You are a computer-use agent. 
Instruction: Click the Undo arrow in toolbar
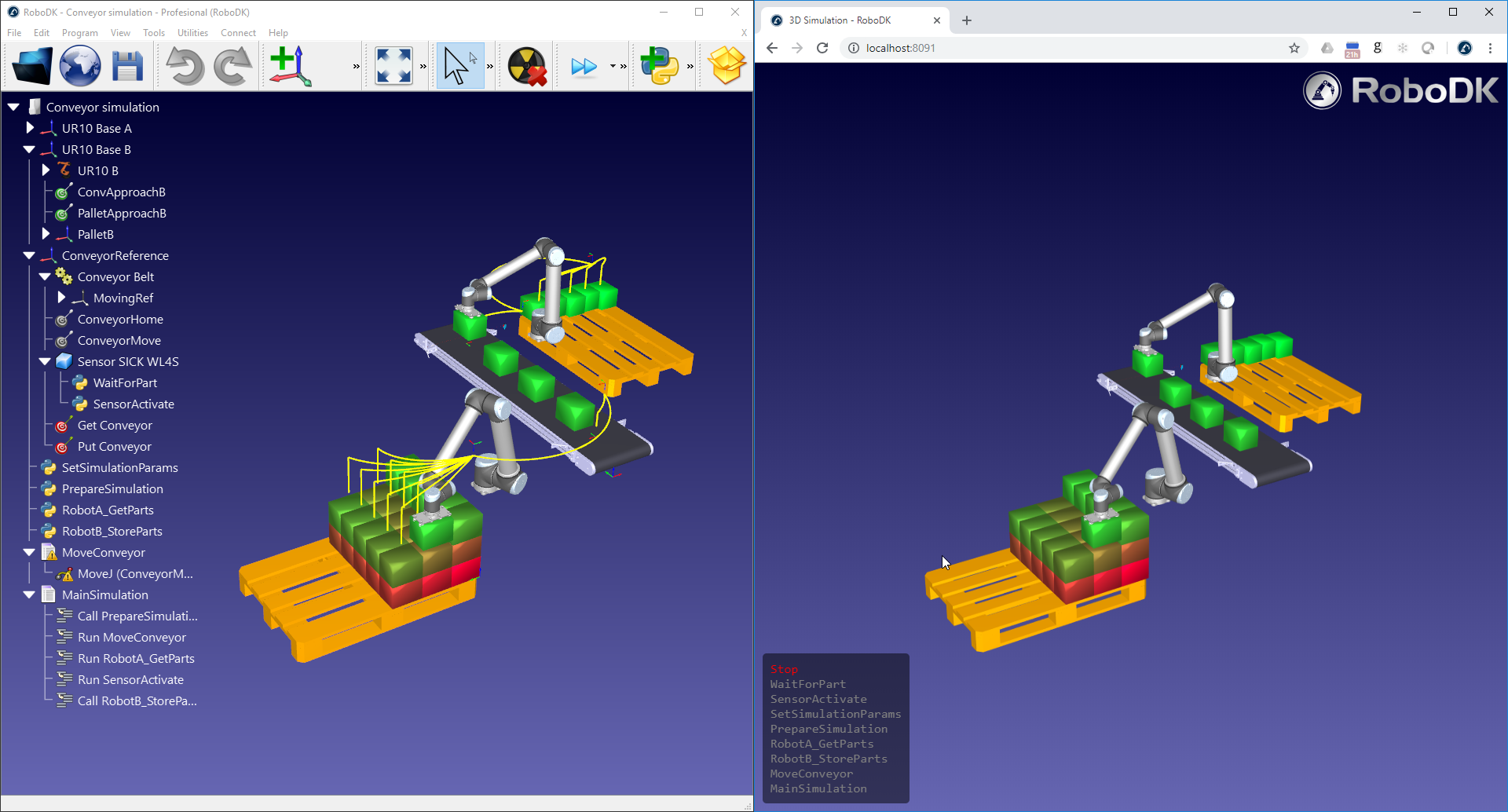tap(185, 66)
